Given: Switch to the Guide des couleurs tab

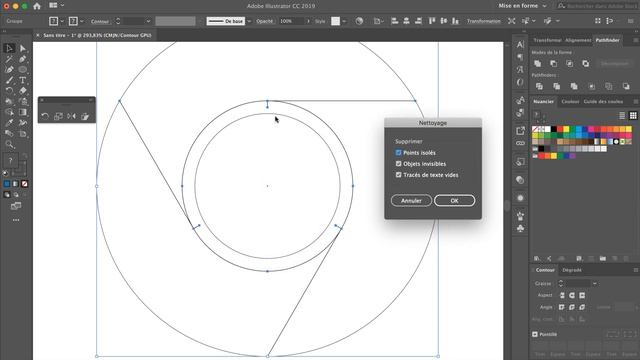Looking at the screenshot, I should tap(603, 101).
